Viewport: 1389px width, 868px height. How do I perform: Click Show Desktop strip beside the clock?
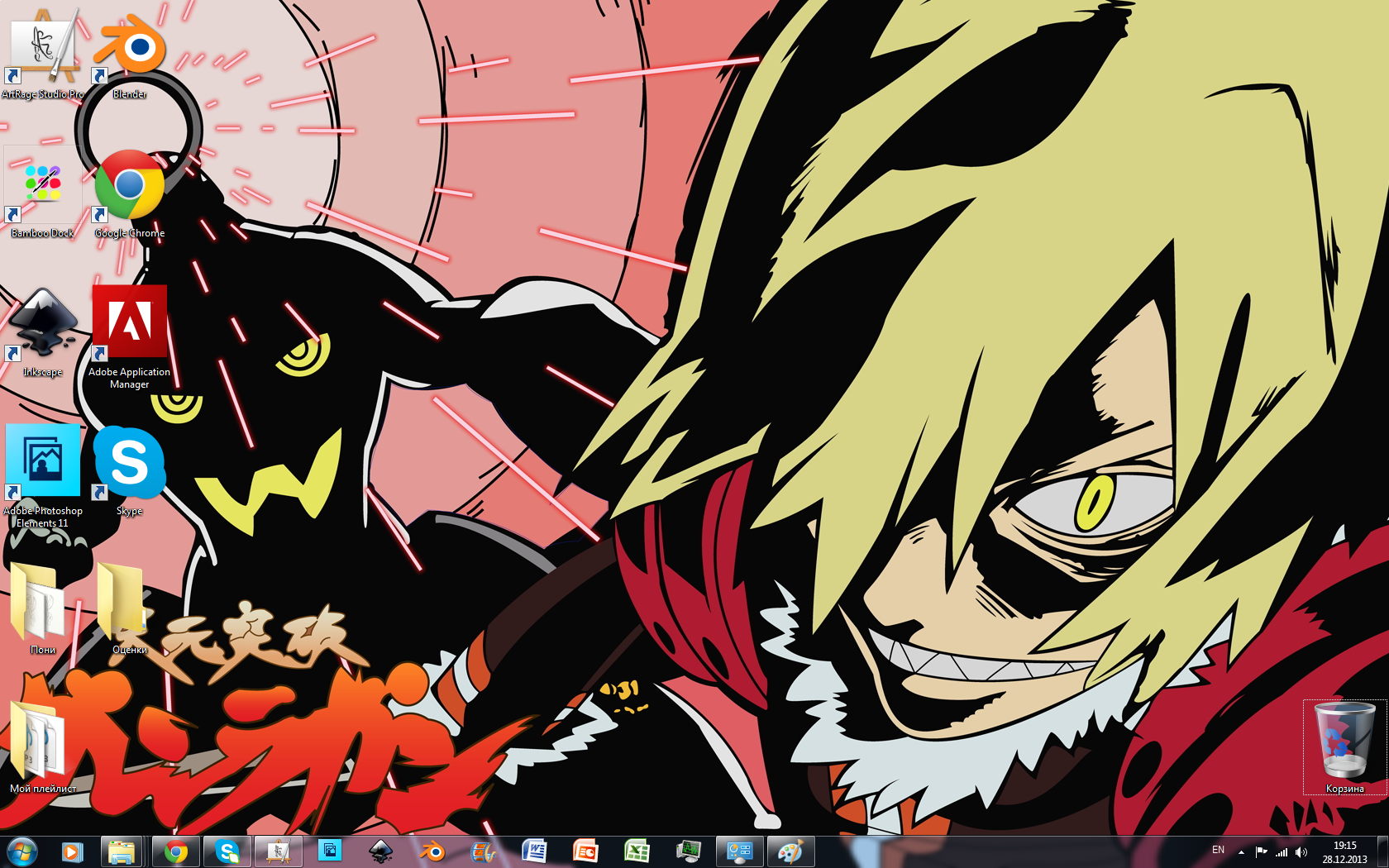click(x=1382, y=851)
